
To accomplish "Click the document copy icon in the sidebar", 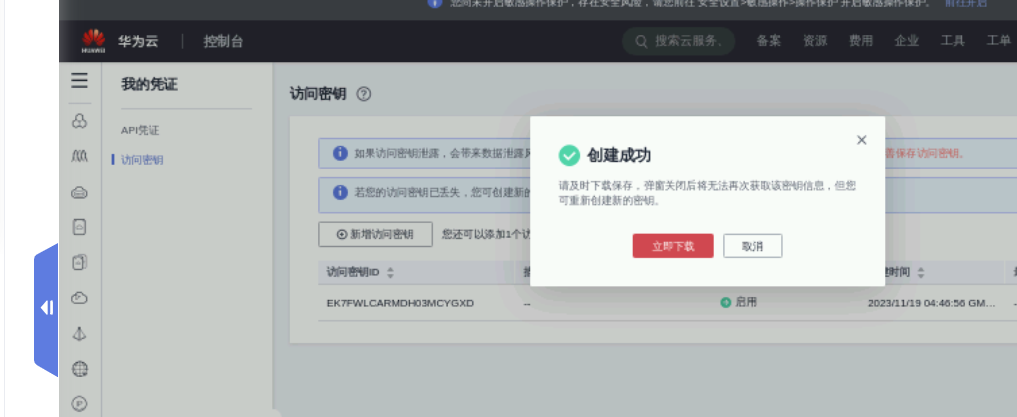I will tap(79, 262).
